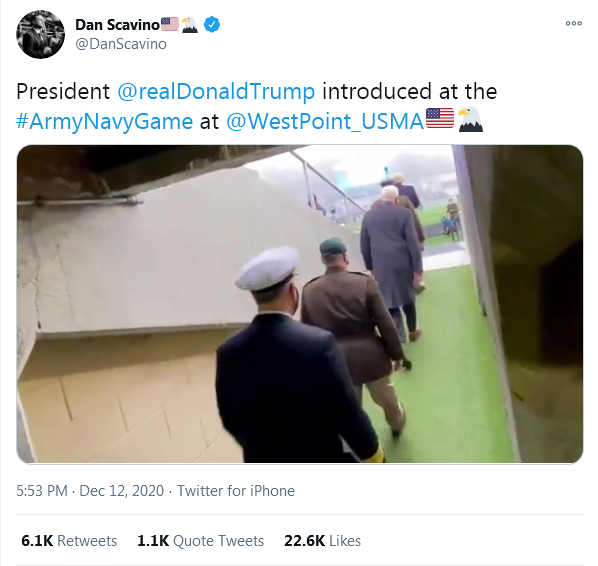This screenshot has width=598, height=566.
Task: Click the blue verified badge
Action: (212, 24)
